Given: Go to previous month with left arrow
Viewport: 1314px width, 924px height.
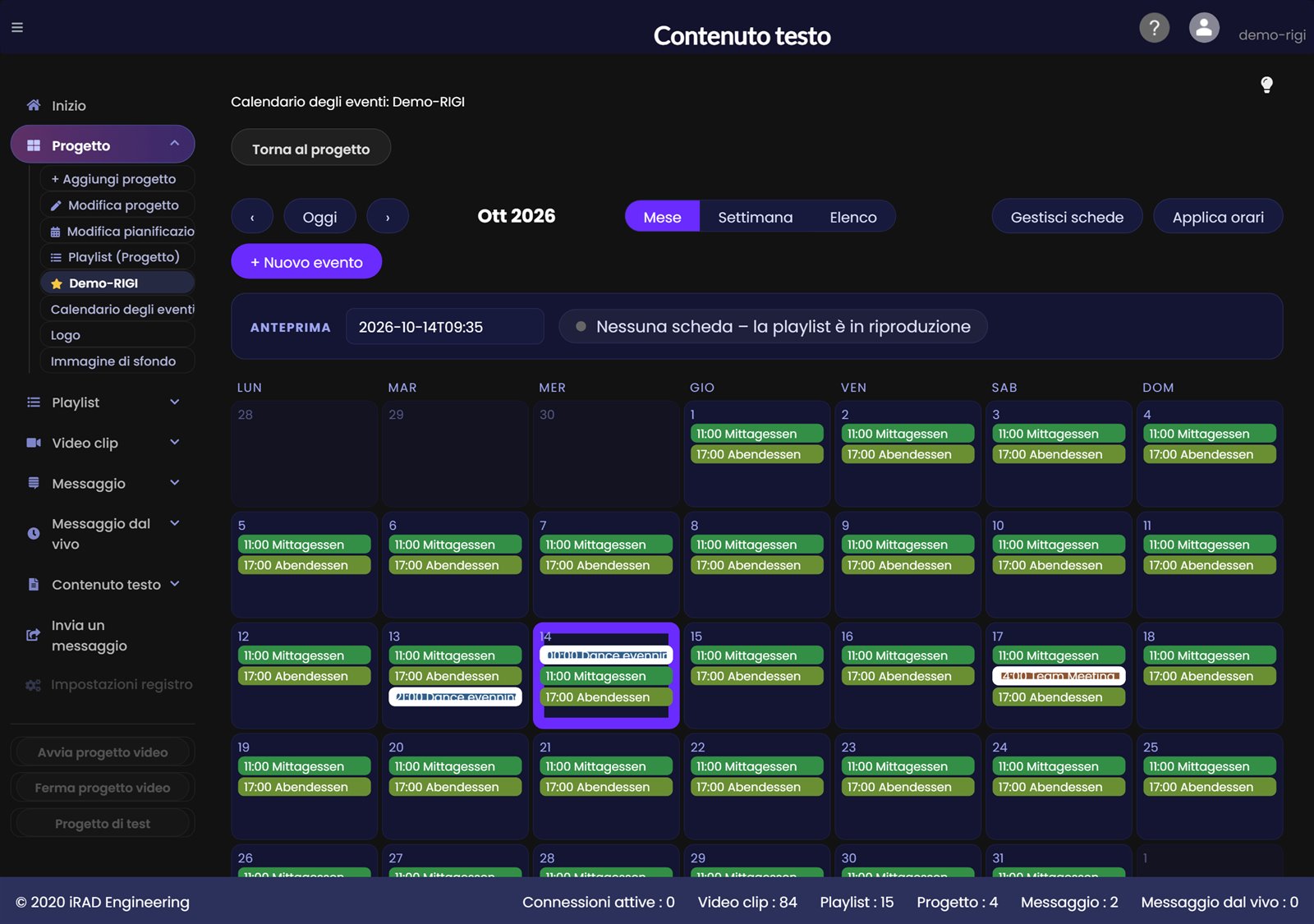Looking at the screenshot, I should (x=252, y=217).
